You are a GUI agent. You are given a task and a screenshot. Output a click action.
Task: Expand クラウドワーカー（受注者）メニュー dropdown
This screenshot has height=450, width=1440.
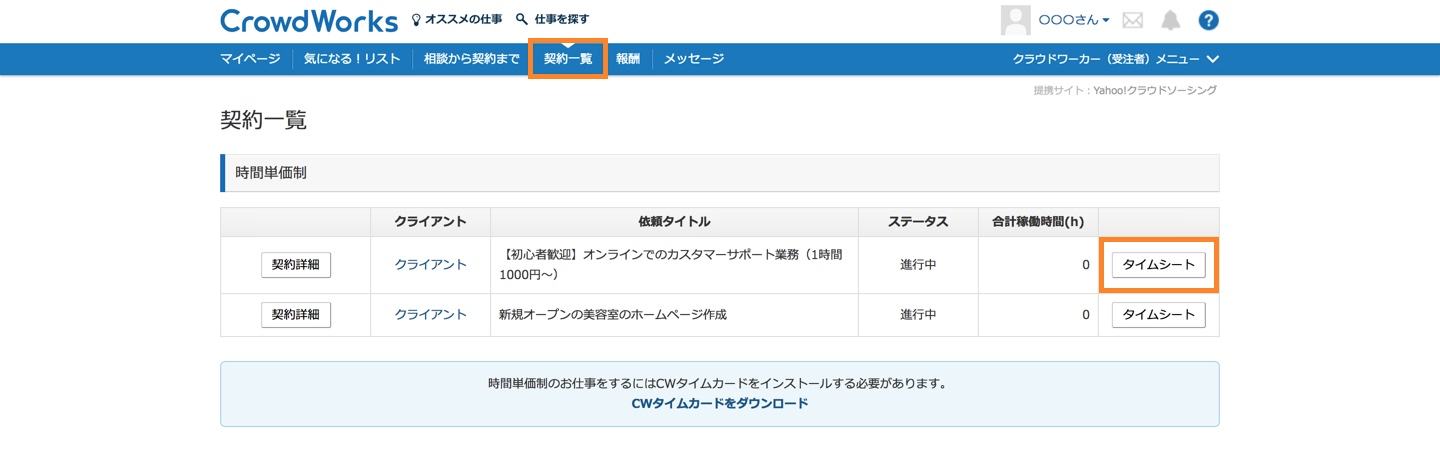(1115, 59)
